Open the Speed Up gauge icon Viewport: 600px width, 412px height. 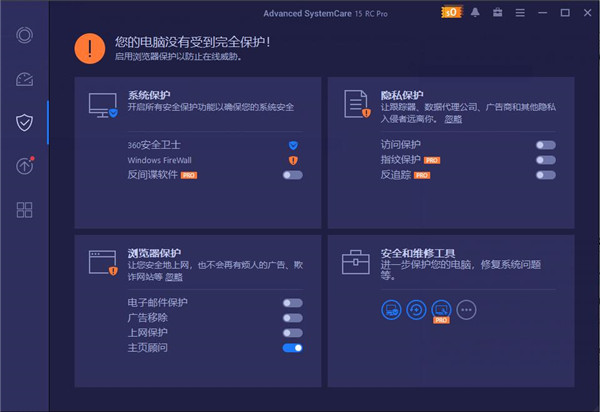point(24,79)
